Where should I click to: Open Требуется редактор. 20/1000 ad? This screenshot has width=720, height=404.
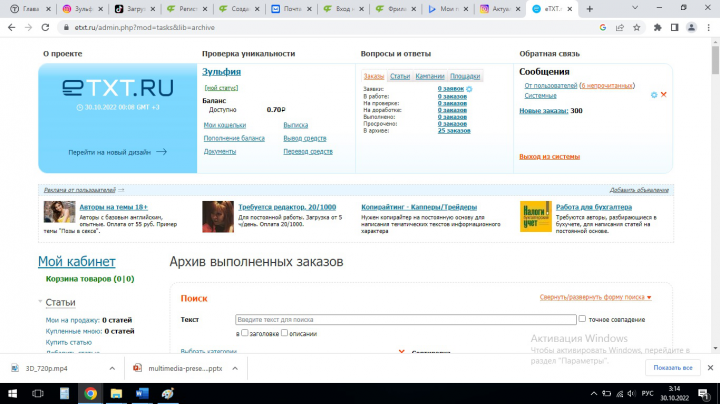(287, 207)
